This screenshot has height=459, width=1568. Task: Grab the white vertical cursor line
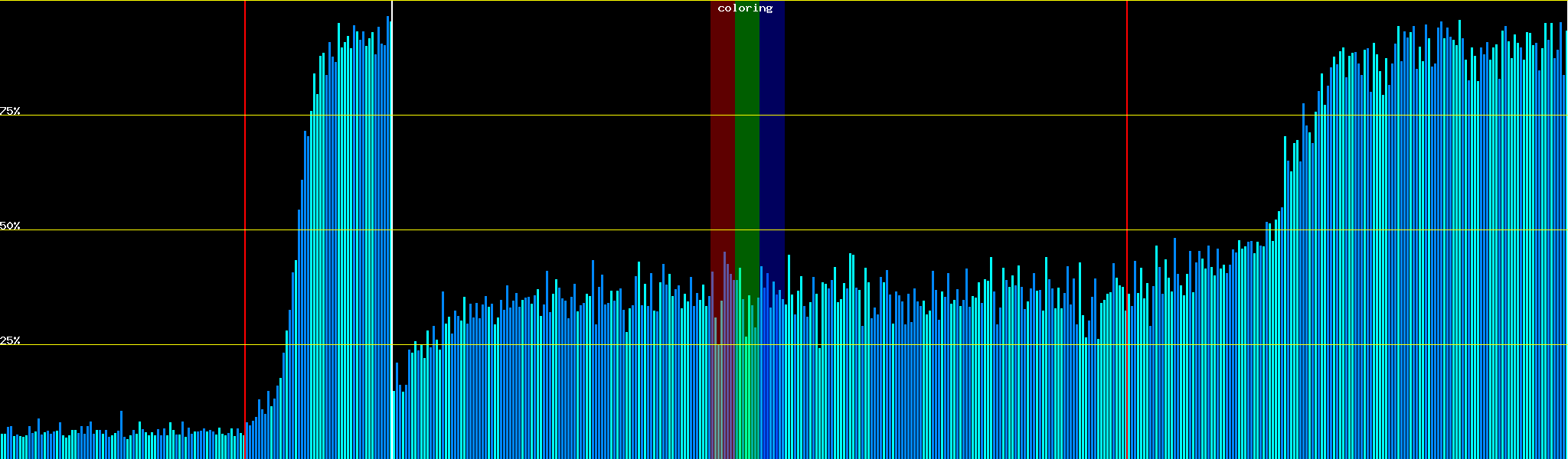pos(392,191)
